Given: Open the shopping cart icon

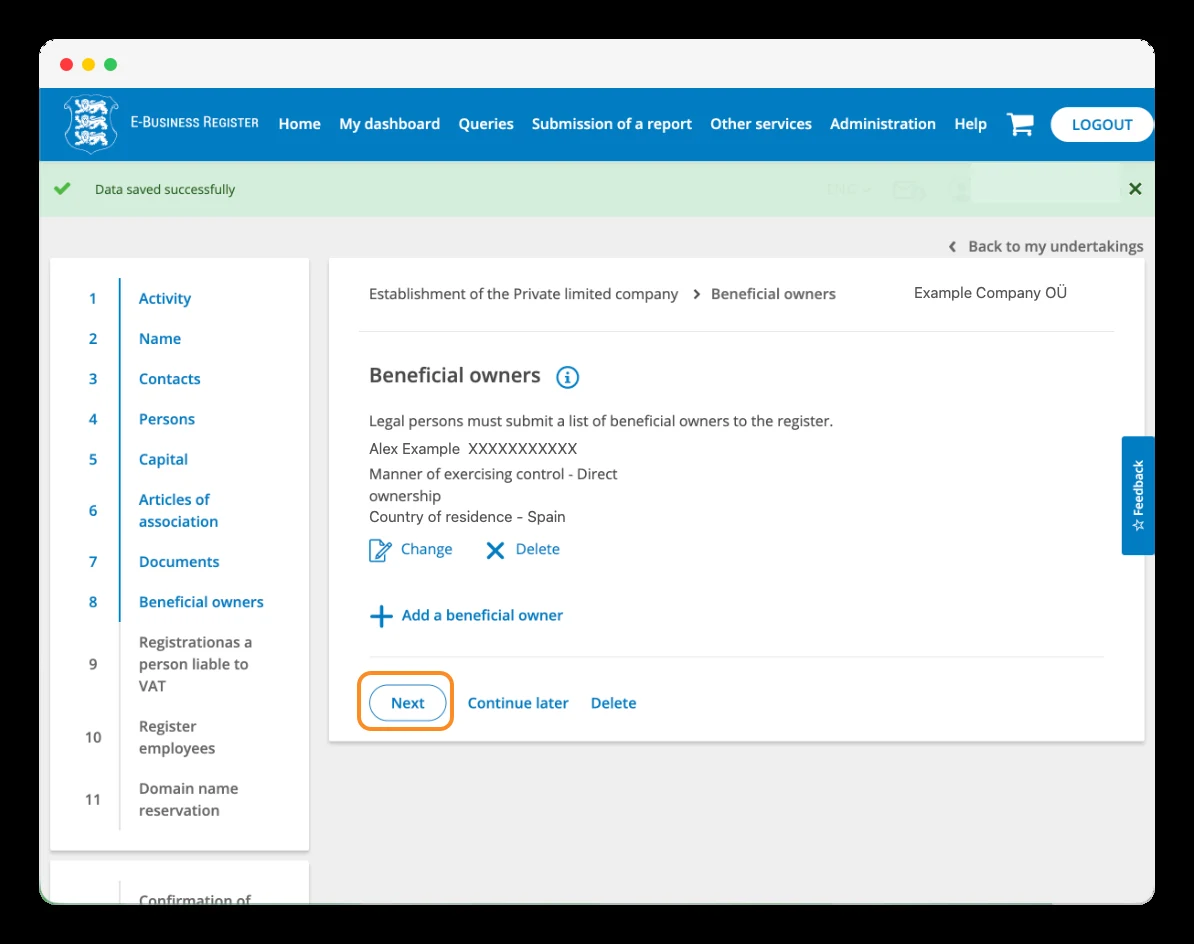Looking at the screenshot, I should click(x=1020, y=124).
